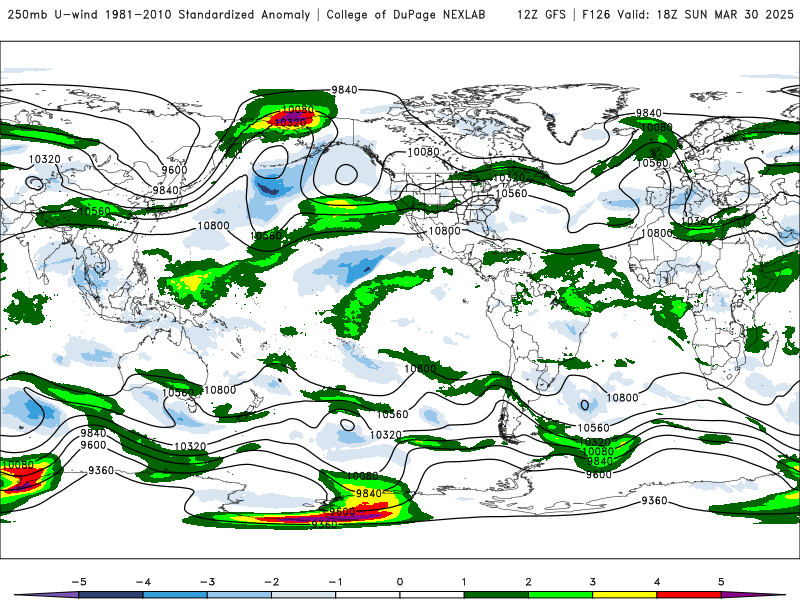Click the '9840' contour label near Iceland
The height and width of the screenshot is (600, 800).
648,113
